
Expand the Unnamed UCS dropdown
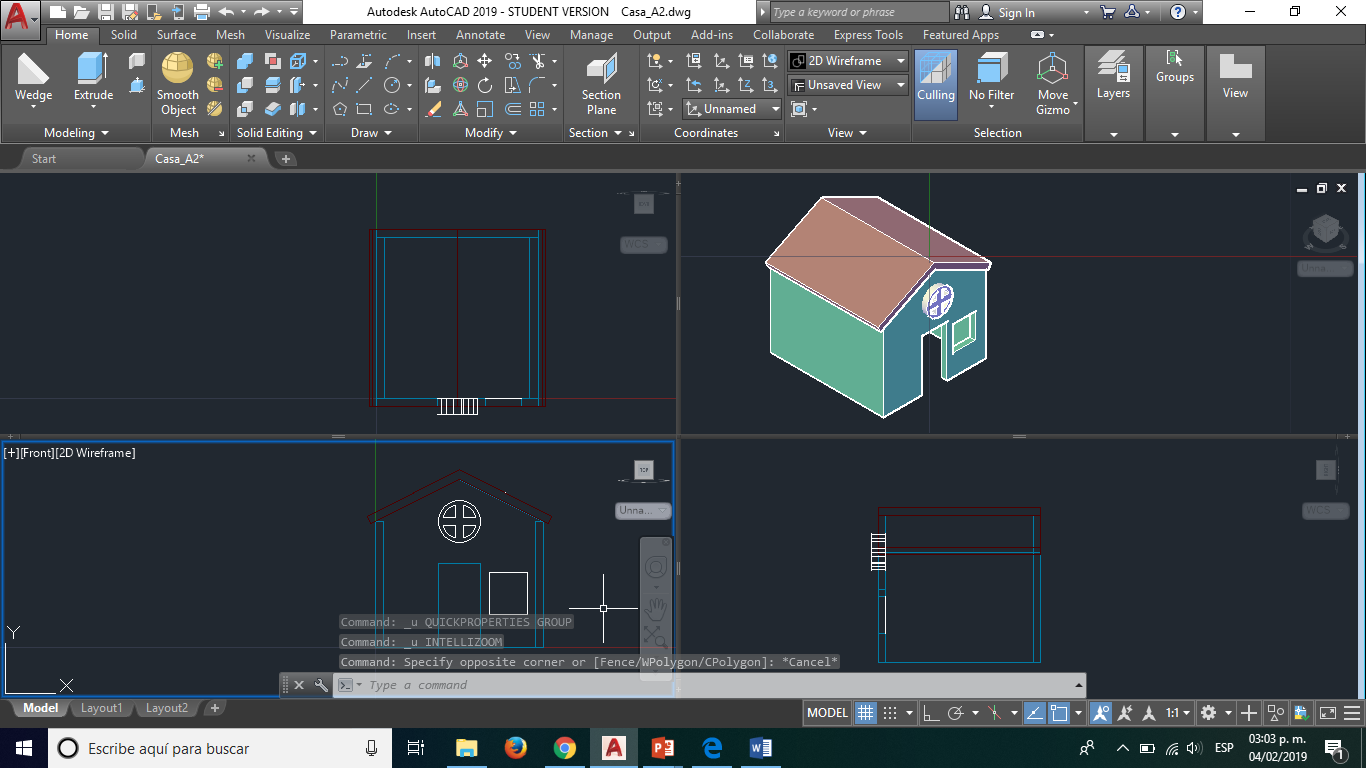point(733,109)
